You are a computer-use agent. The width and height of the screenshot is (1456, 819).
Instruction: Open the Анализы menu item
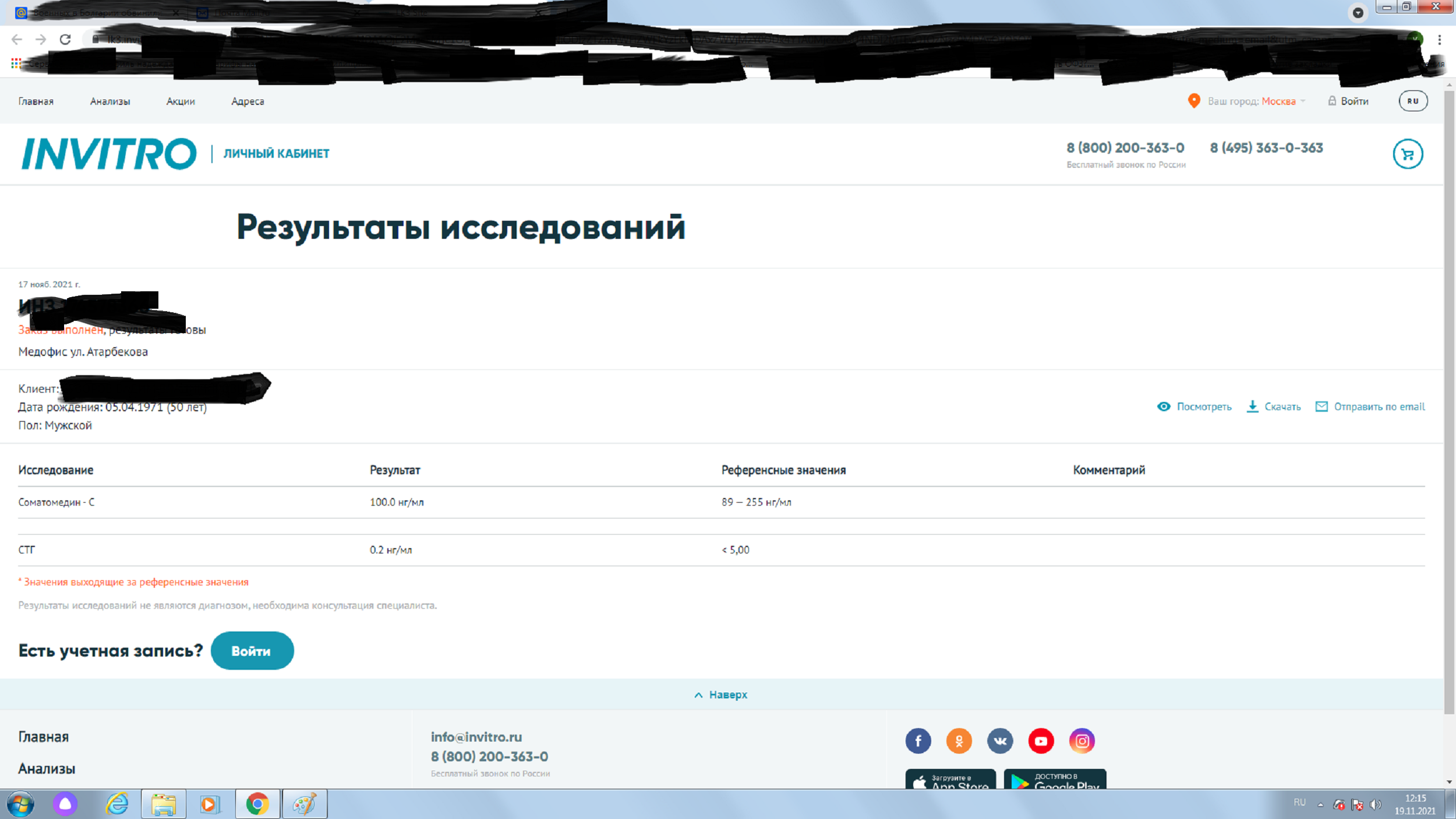point(110,101)
